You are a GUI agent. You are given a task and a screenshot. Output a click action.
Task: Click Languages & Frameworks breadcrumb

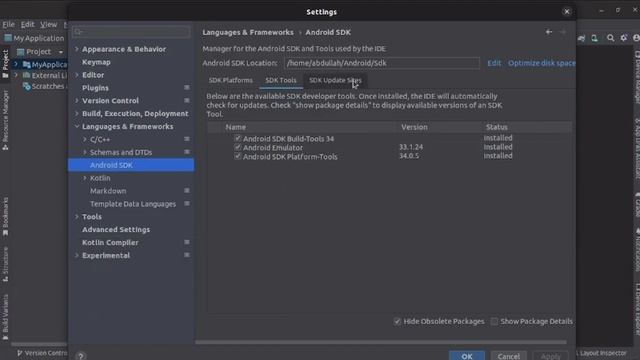248,32
